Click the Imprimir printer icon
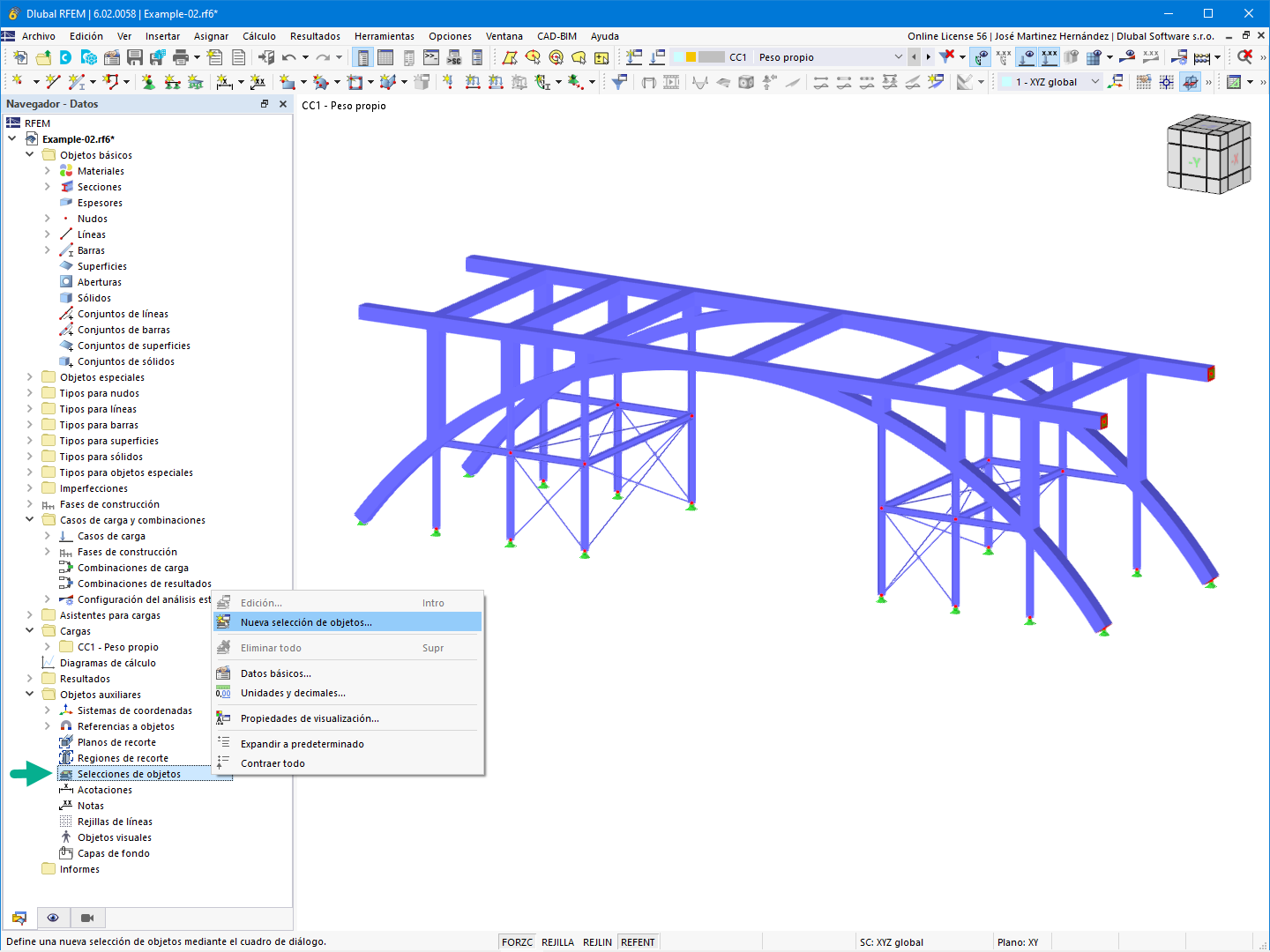Image resolution: width=1270 pixels, height=952 pixels. click(x=180, y=56)
